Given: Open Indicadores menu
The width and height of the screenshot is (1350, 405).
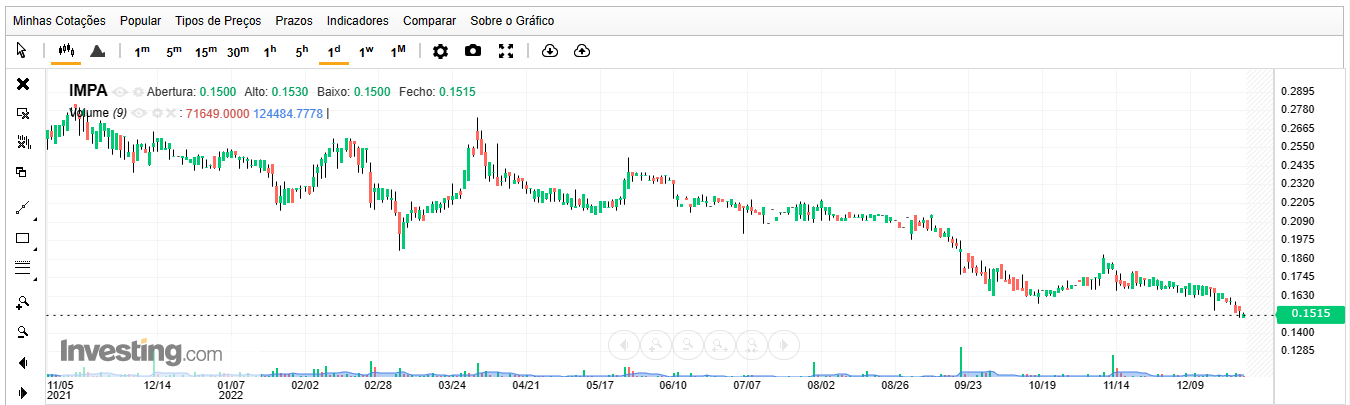Looking at the screenshot, I should point(358,20).
